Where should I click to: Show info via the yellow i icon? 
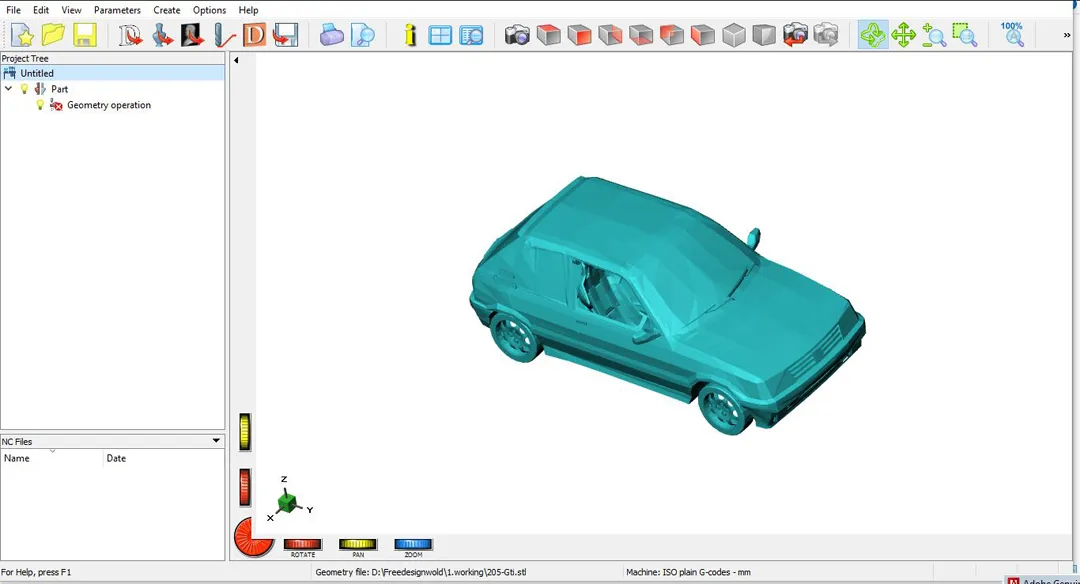coord(411,34)
